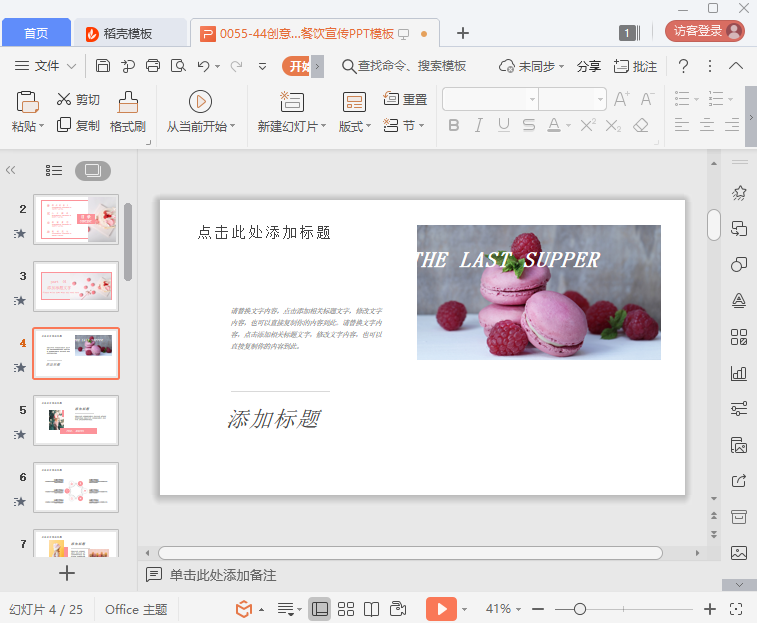Toggle Bold formatting
757x623 pixels.
[x=453, y=126]
